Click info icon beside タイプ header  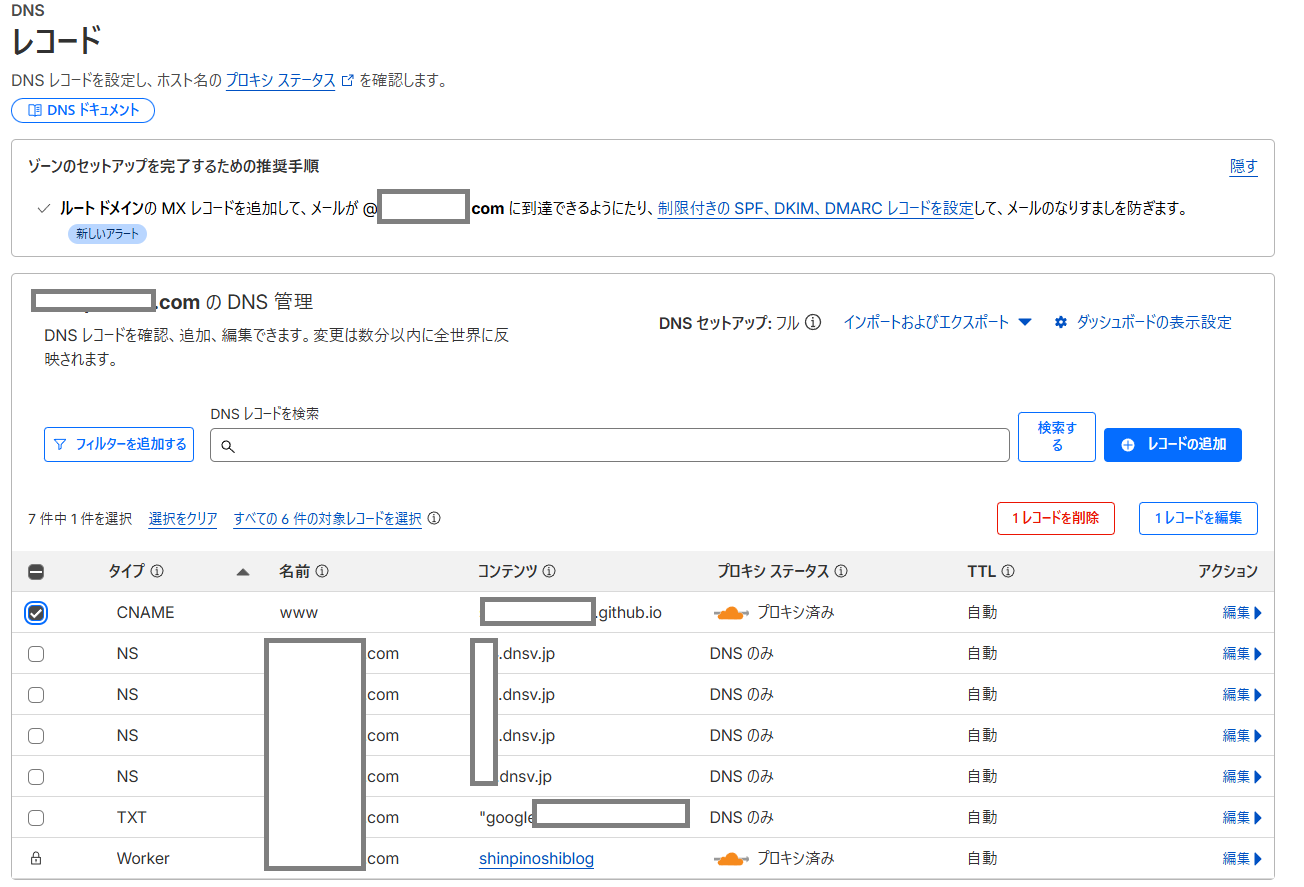click(x=157, y=571)
